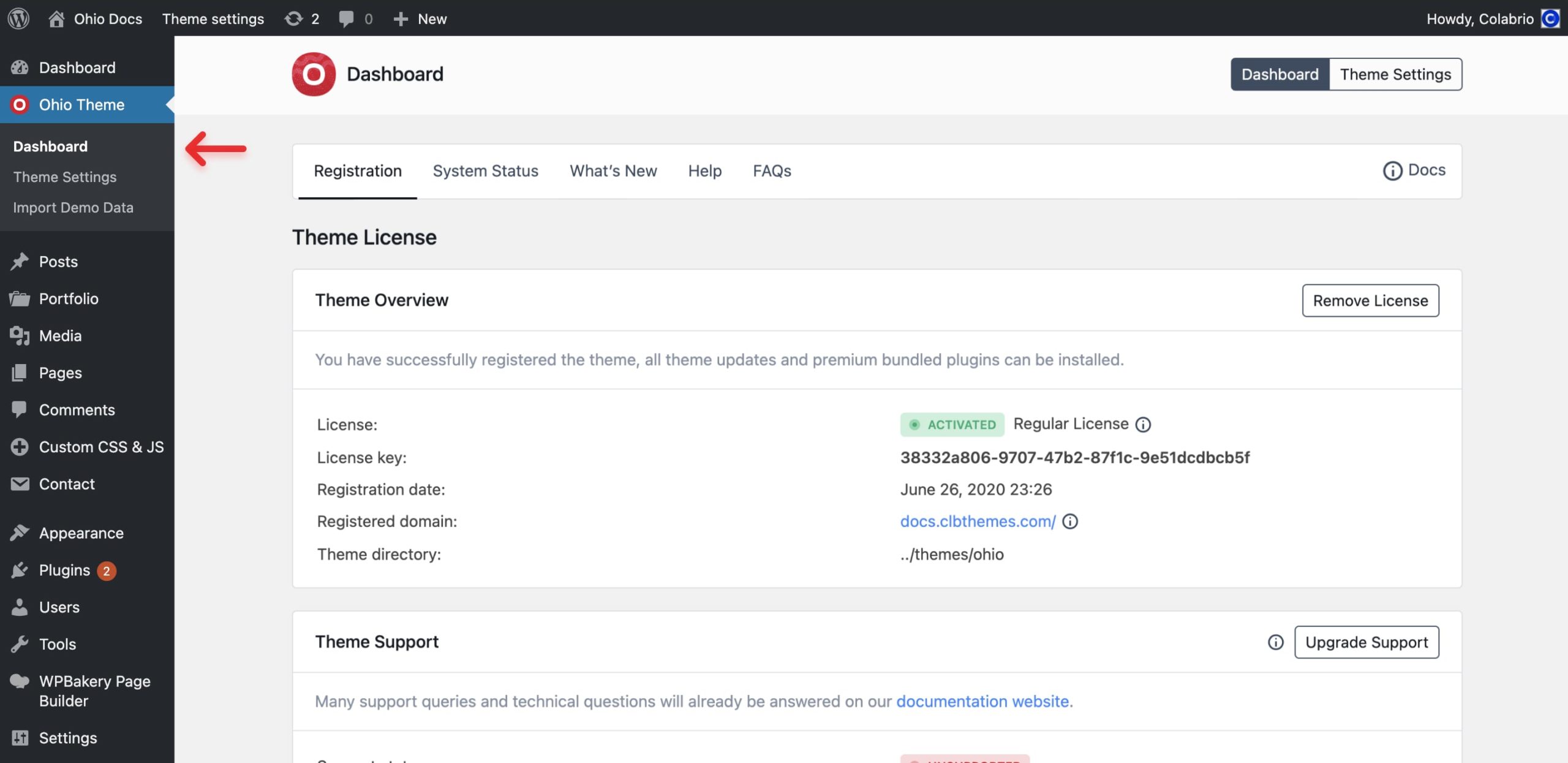Click the Pages icon in sidebar
1568x763 pixels.
20,373
